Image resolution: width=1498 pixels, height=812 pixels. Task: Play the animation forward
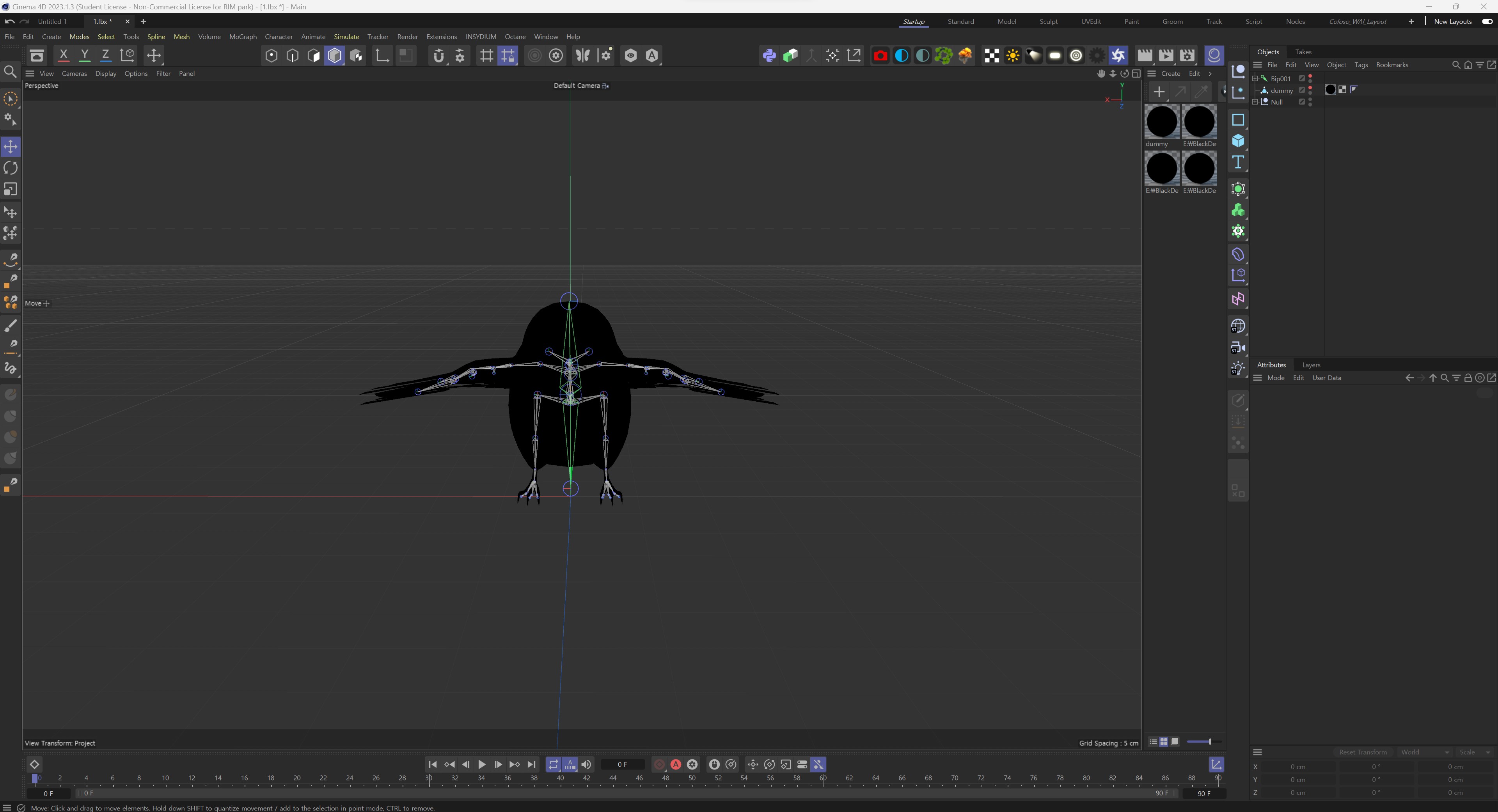pos(481,764)
